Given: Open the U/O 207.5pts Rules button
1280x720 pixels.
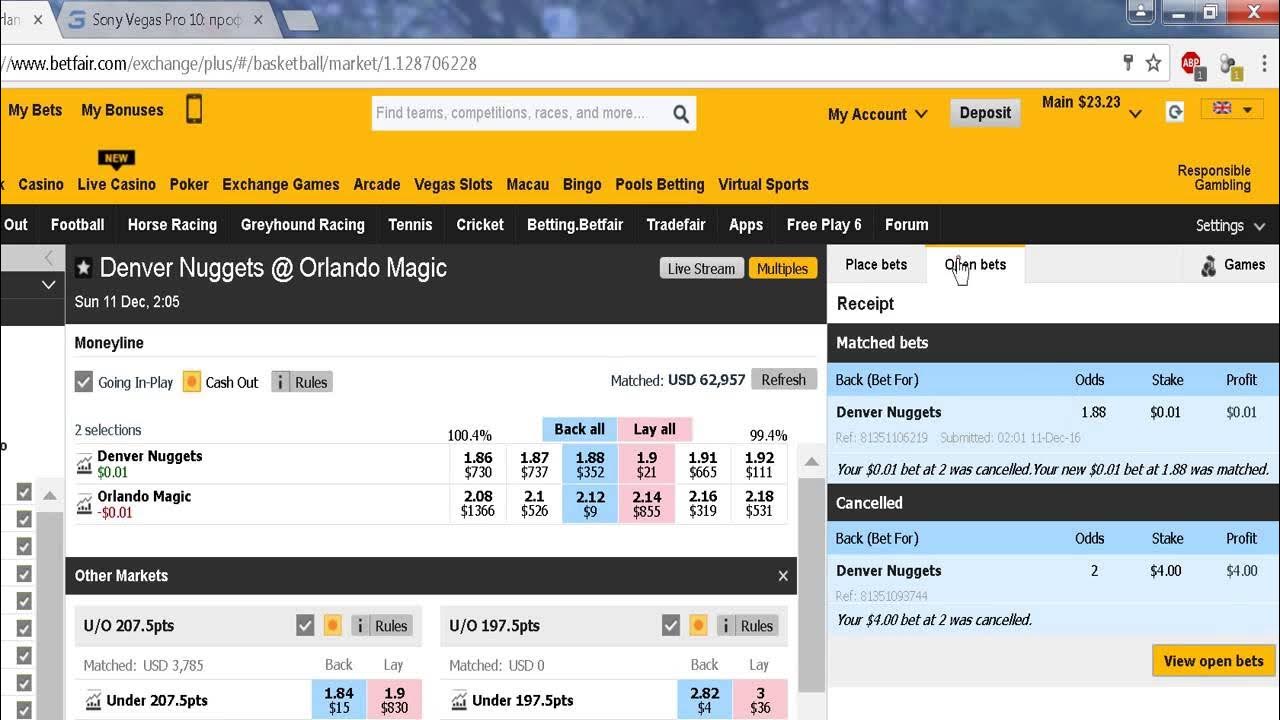Looking at the screenshot, I should (x=381, y=626).
